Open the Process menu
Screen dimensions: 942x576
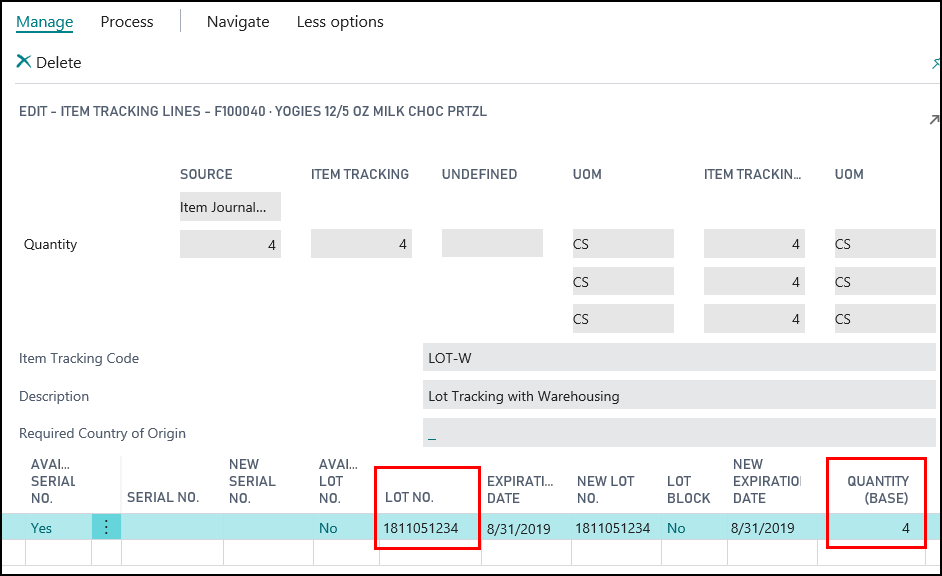(x=126, y=21)
